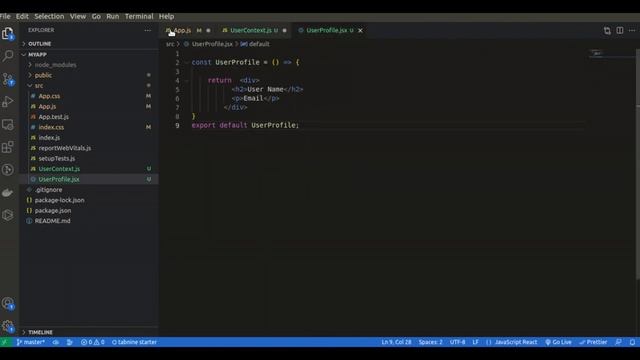Open editor more actions ellipsis
Image resolution: width=640 pixels, height=360 pixels.
coord(632,31)
